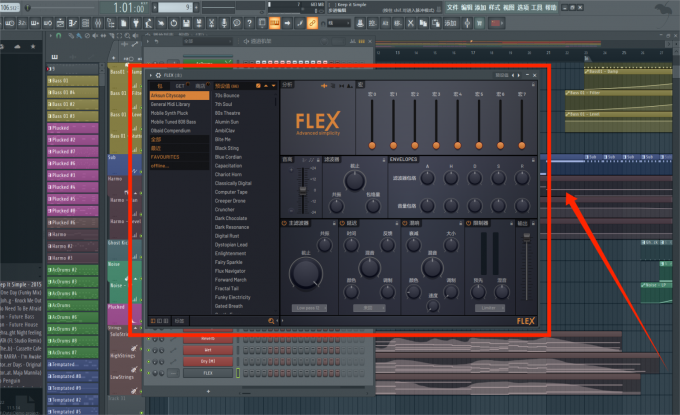Toggle the reverb section power button
The width and height of the screenshot is (680, 415).
(x=406, y=222)
